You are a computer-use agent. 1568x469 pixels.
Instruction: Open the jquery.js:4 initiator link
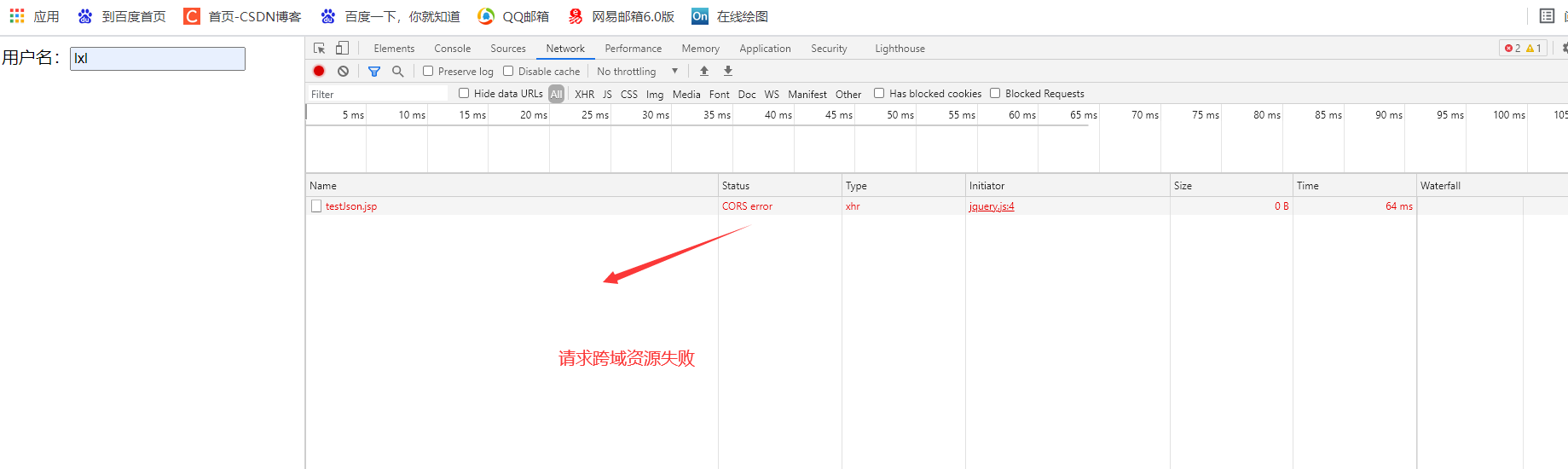(x=992, y=206)
